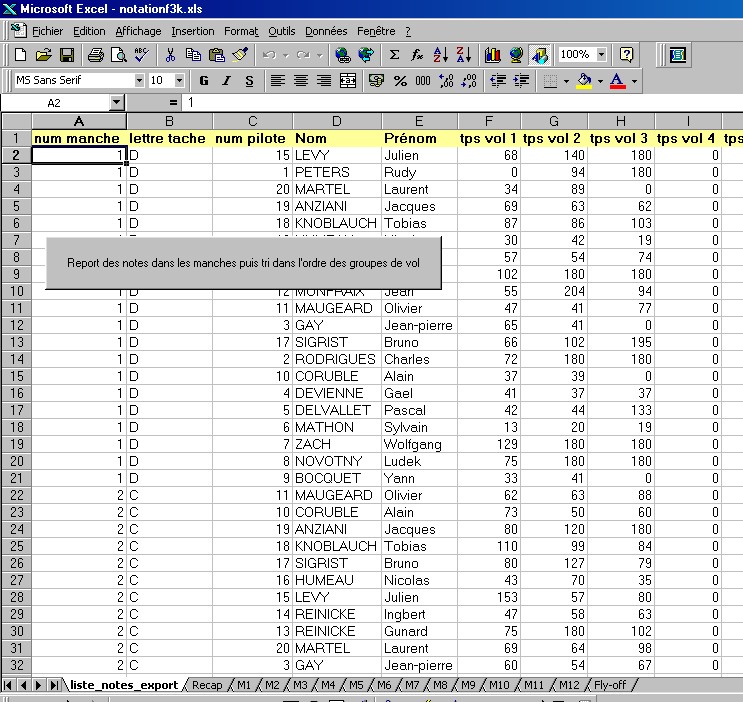743x702 pixels.
Task: Open the 100% zoom dropdown
Action: 601,55
